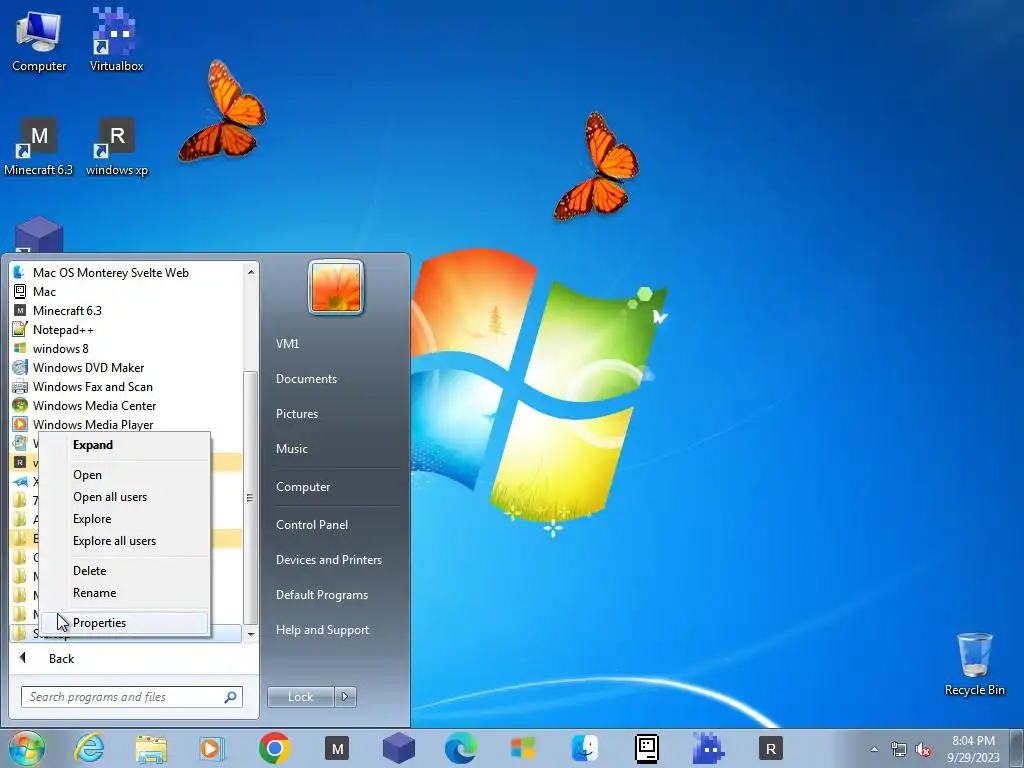Choose Explore in the context menu

click(125, 519)
